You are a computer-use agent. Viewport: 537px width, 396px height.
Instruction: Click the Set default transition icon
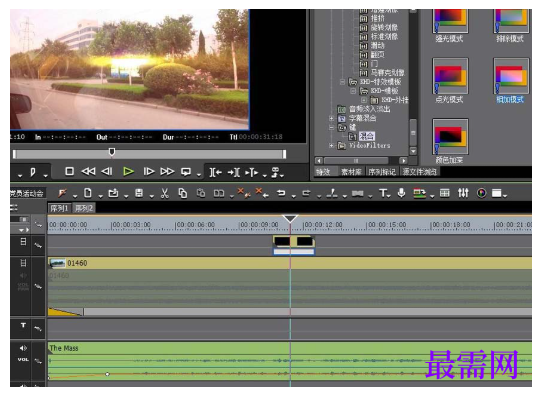coord(358,194)
